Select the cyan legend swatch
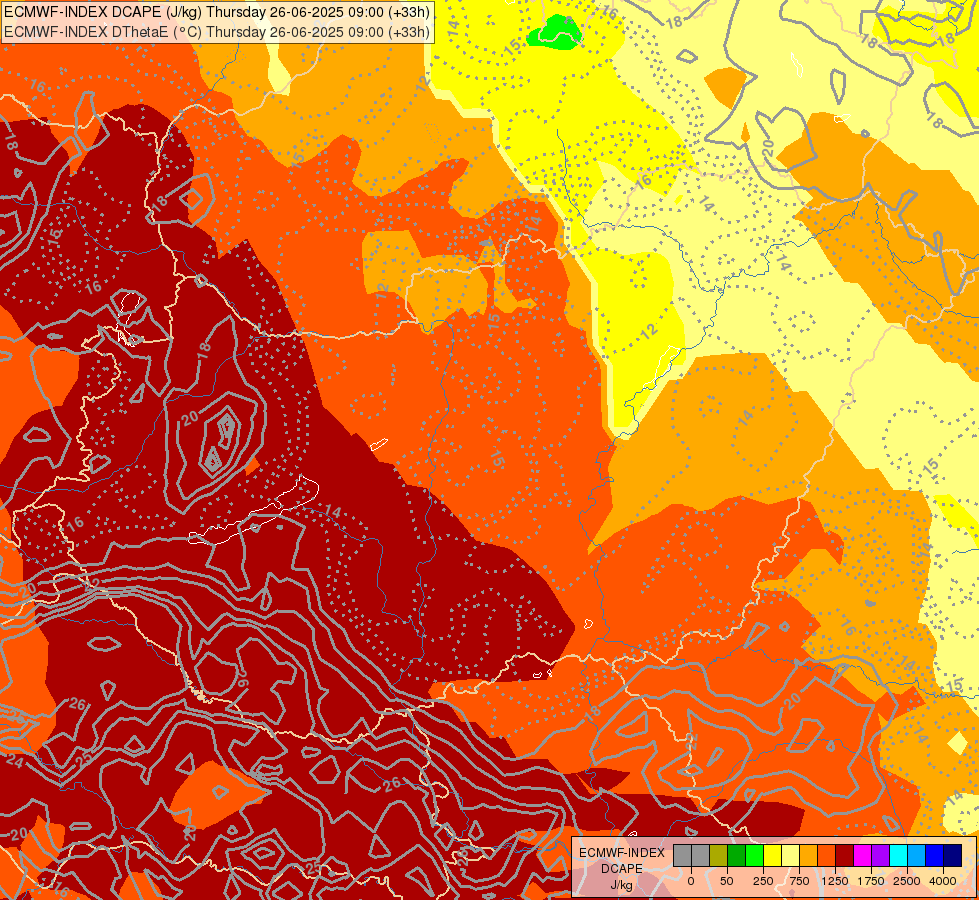Screen dimensions: 979x900 point(898,856)
